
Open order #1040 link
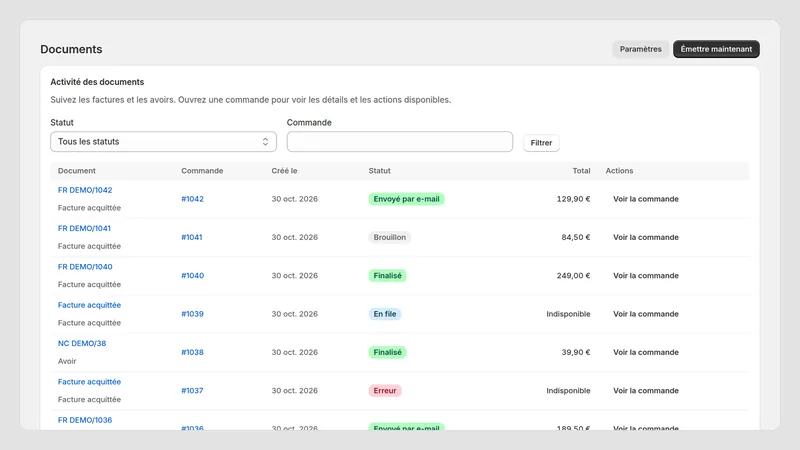192,276
